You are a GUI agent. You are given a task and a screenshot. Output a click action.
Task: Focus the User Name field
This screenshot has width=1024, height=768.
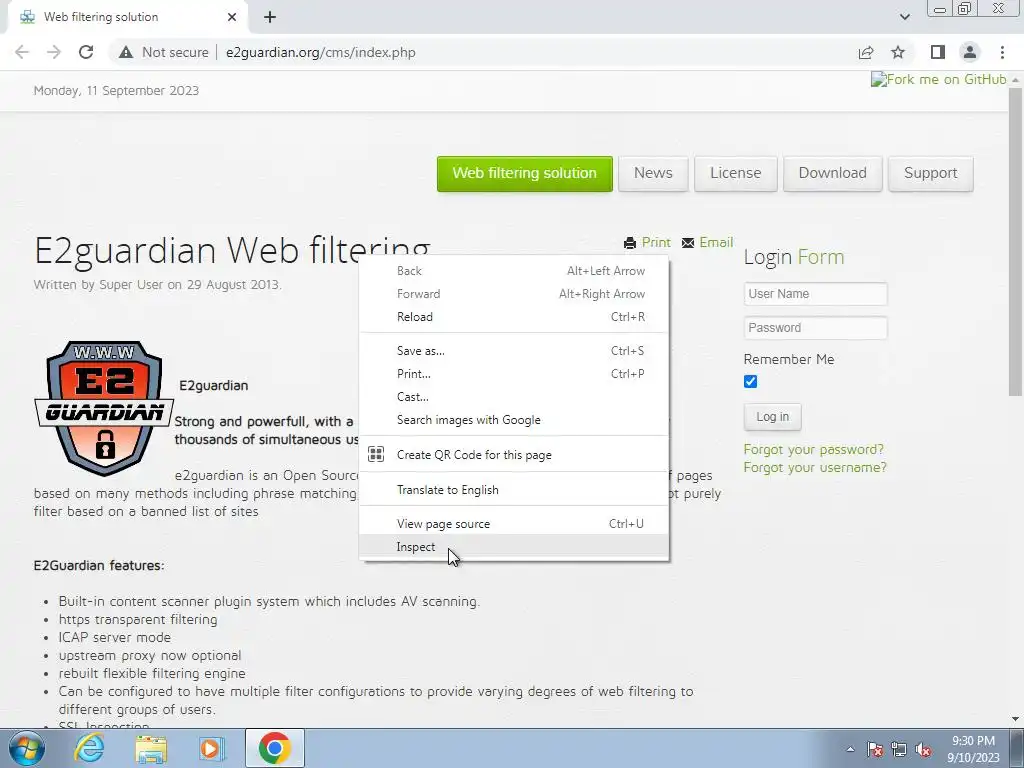(816, 294)
